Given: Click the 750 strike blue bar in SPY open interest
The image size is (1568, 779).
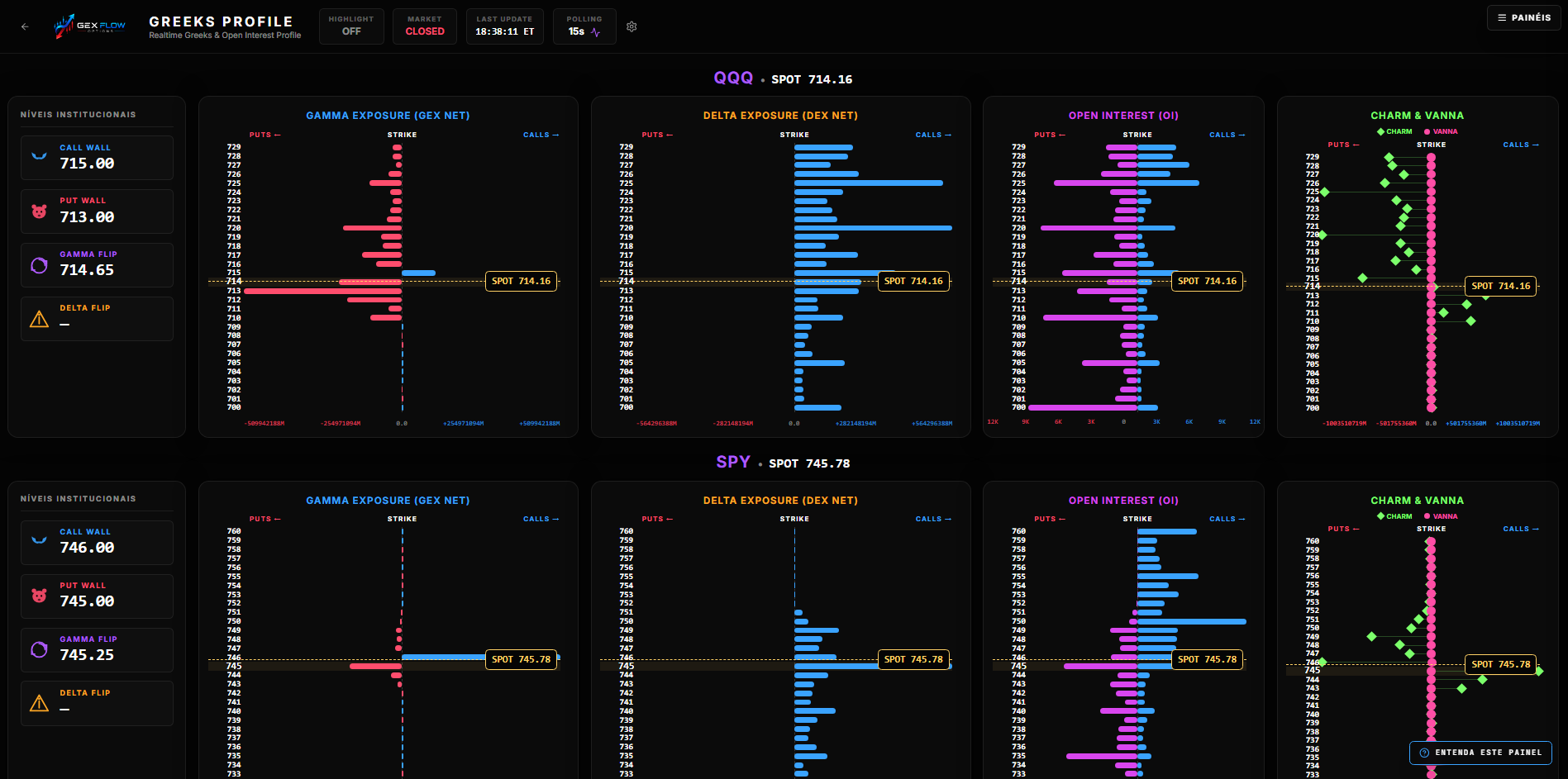Looking at the screenshot, I should (1192, 621).
